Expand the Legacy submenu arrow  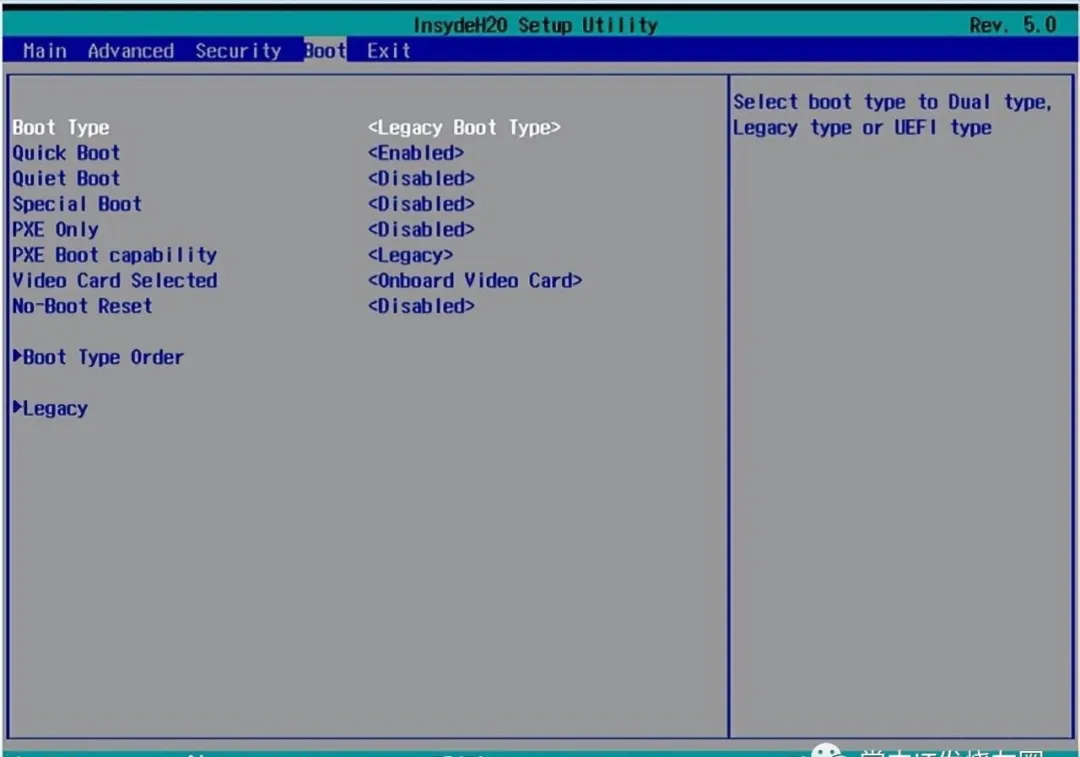pos(18,408)
